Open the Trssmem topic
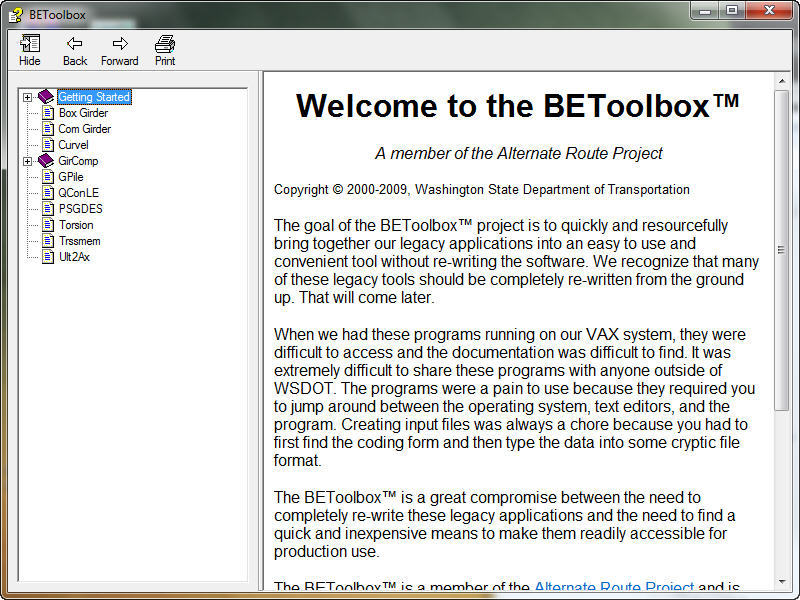 coord(80,241)
